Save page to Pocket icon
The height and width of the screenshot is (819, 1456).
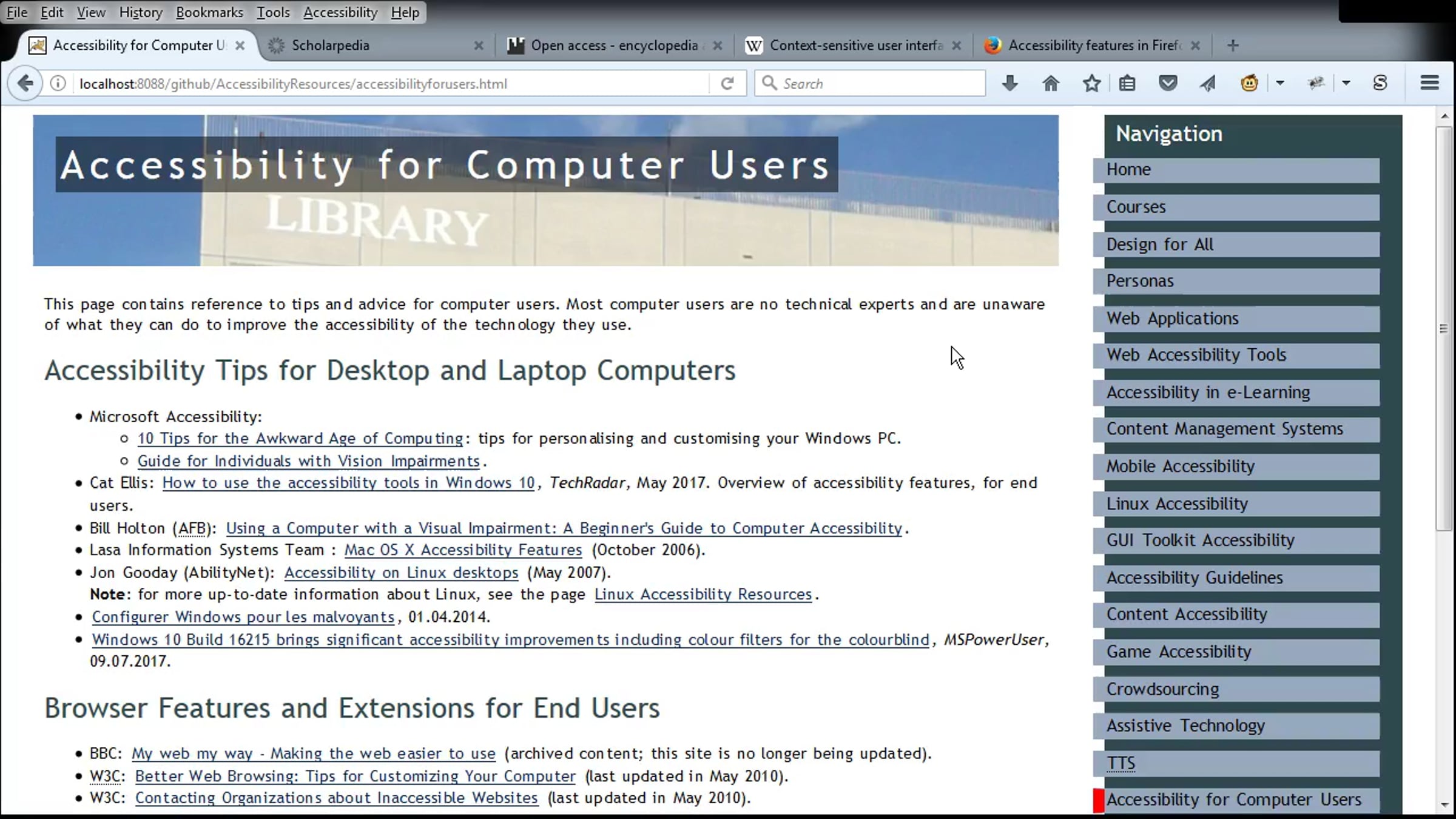(1168, 83)
